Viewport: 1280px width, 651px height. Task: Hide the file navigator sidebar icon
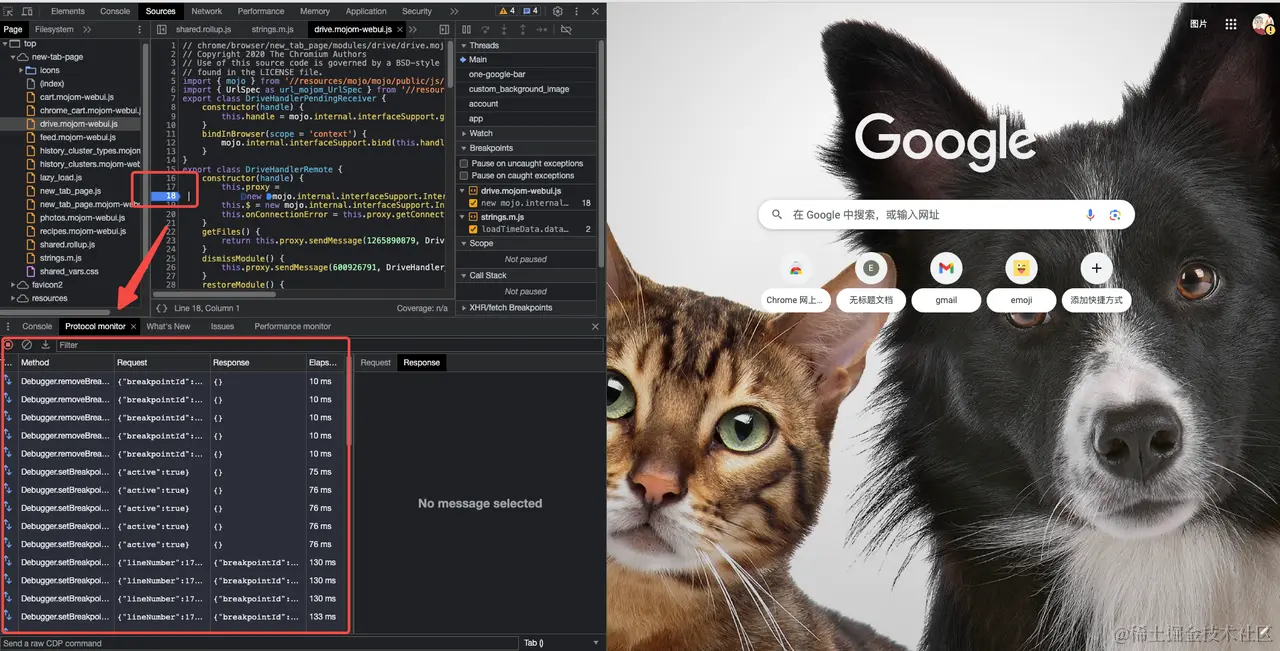point(160,30)
